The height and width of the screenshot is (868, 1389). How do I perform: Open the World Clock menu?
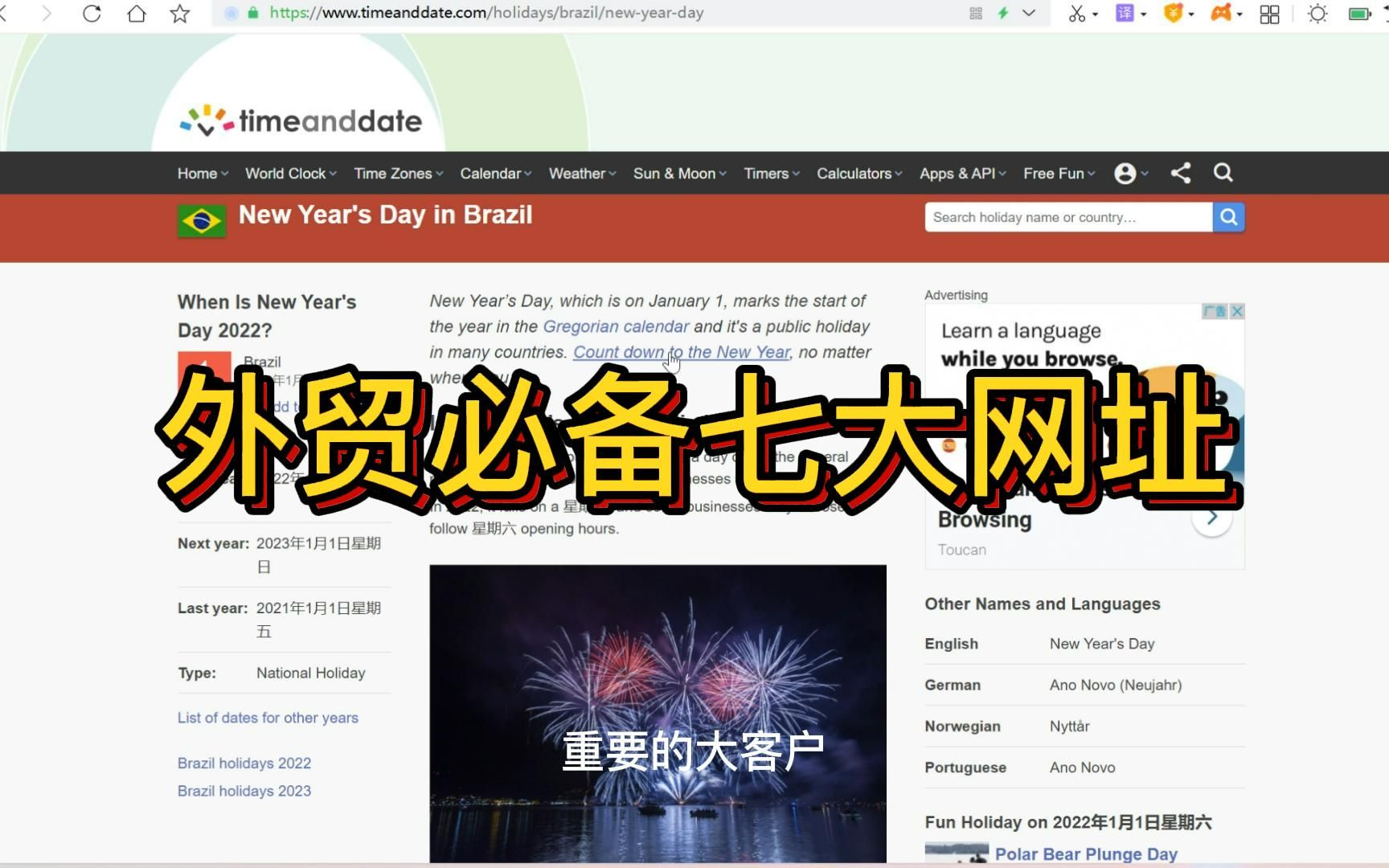tap(287, 173)
